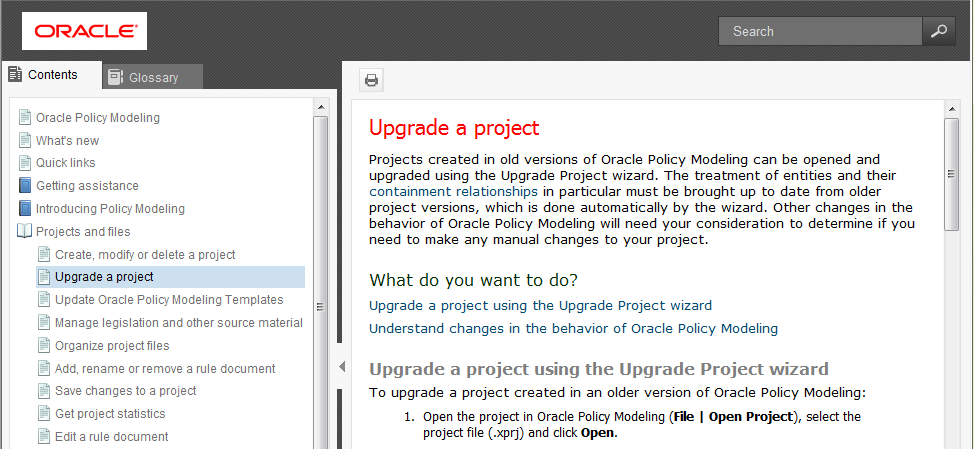Open the What's new topic

[67, 140]
